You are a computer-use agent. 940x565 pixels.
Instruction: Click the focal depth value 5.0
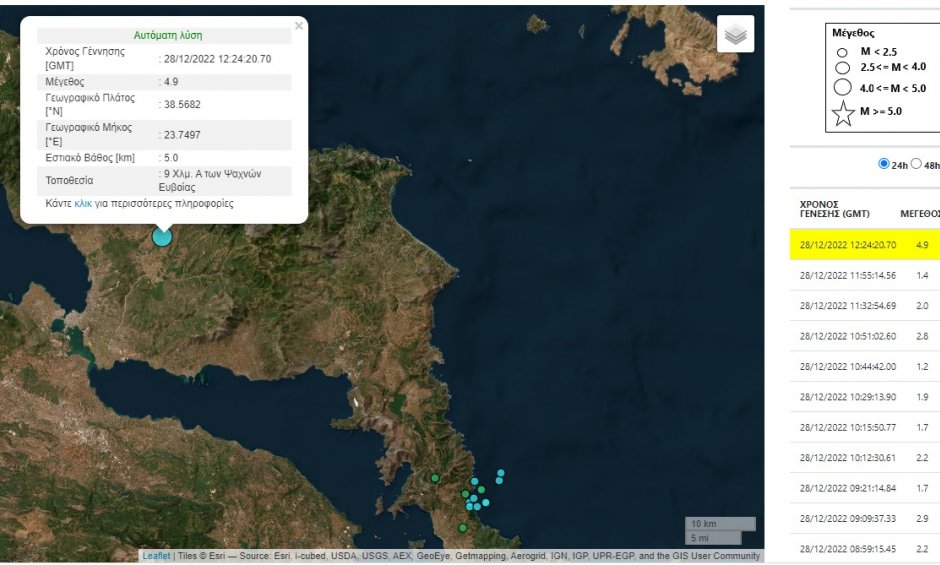point(171,158)
